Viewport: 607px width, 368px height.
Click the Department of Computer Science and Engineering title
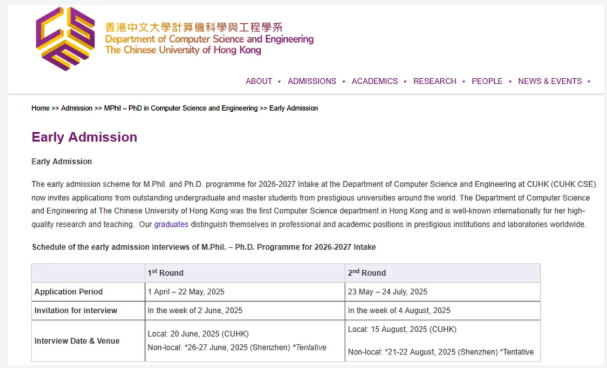(x=209, y=39)
